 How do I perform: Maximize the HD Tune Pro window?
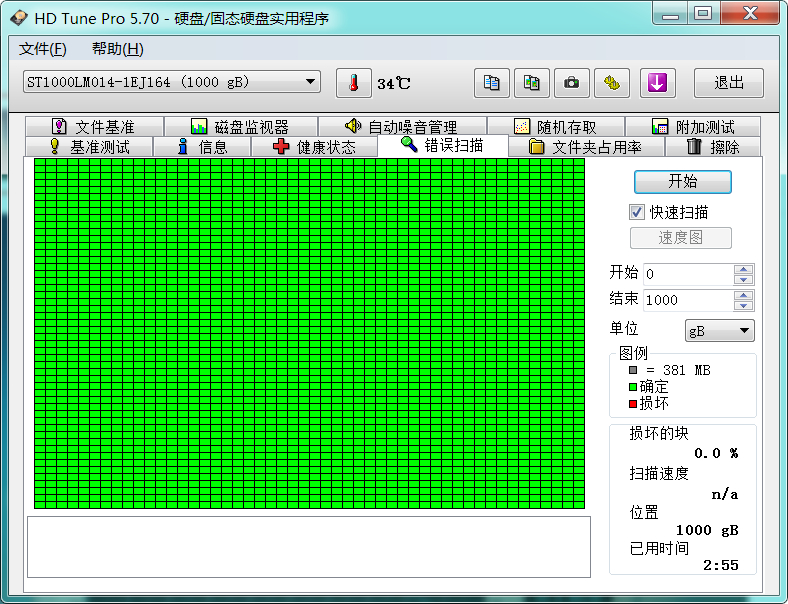[x=703, y=14]
